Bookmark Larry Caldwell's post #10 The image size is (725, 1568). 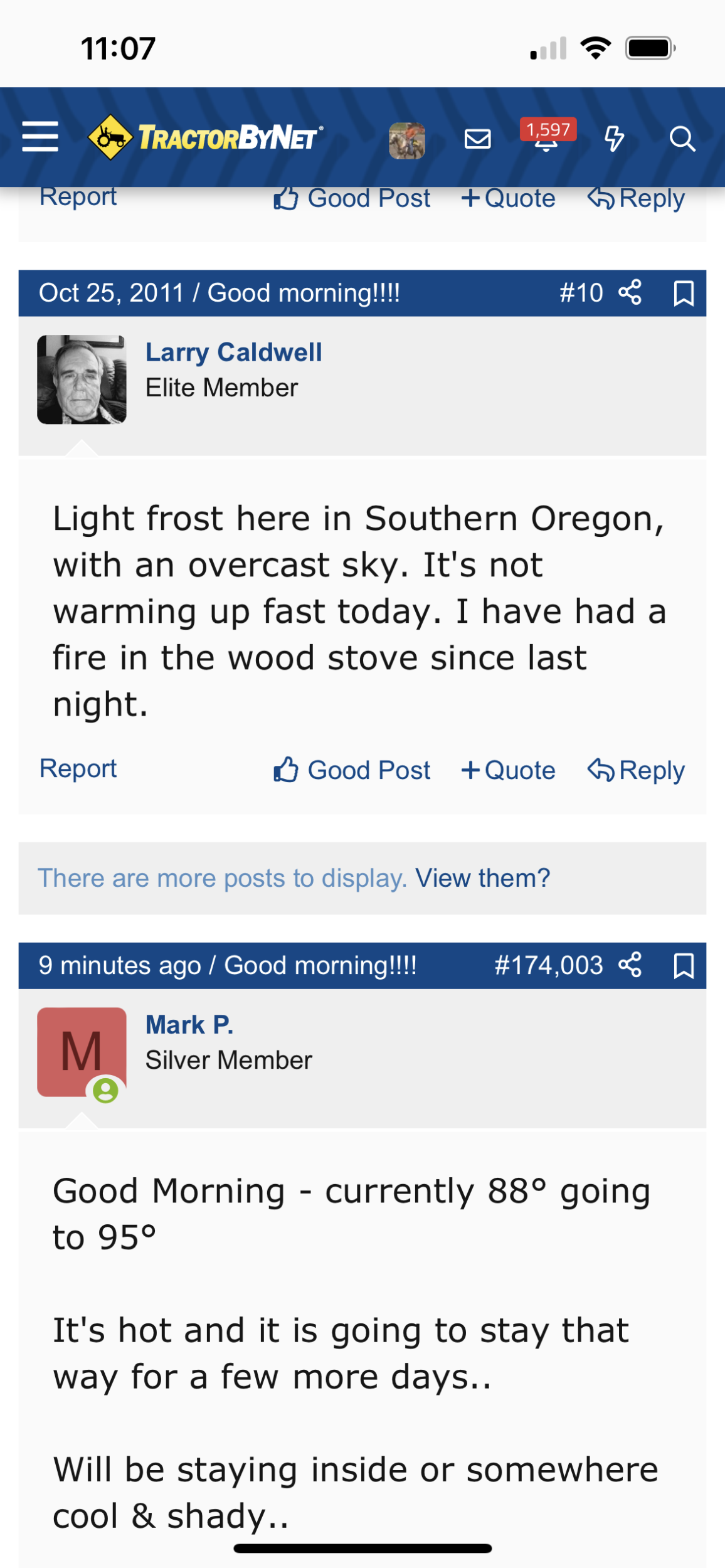[x=683, y=293]
